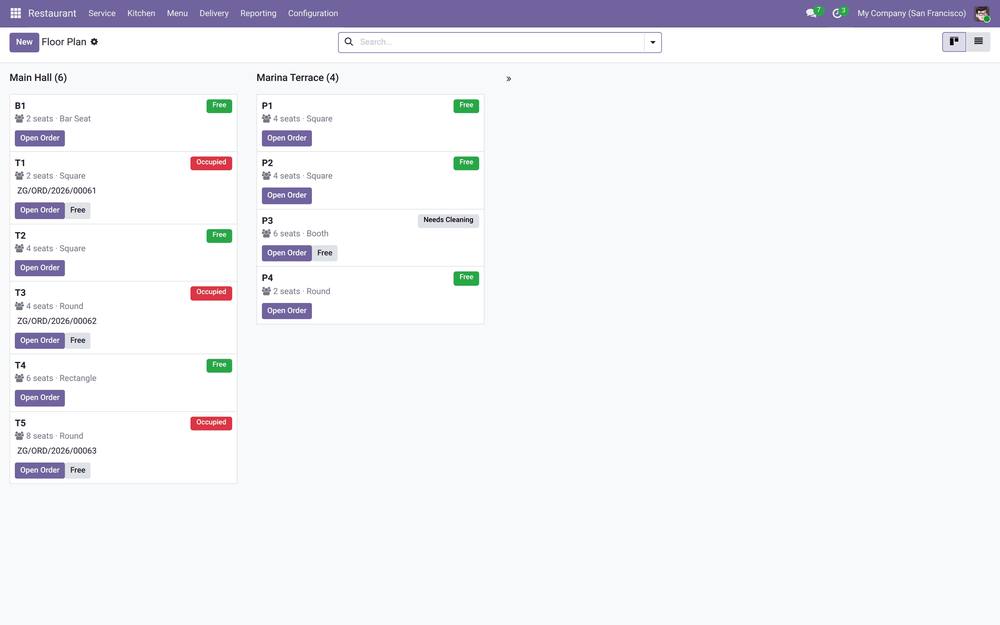The width and height of the screenshot is (1000, 625).
Task: Open Order for table P2
Action: pyautogui.click(x=286, y=195)
